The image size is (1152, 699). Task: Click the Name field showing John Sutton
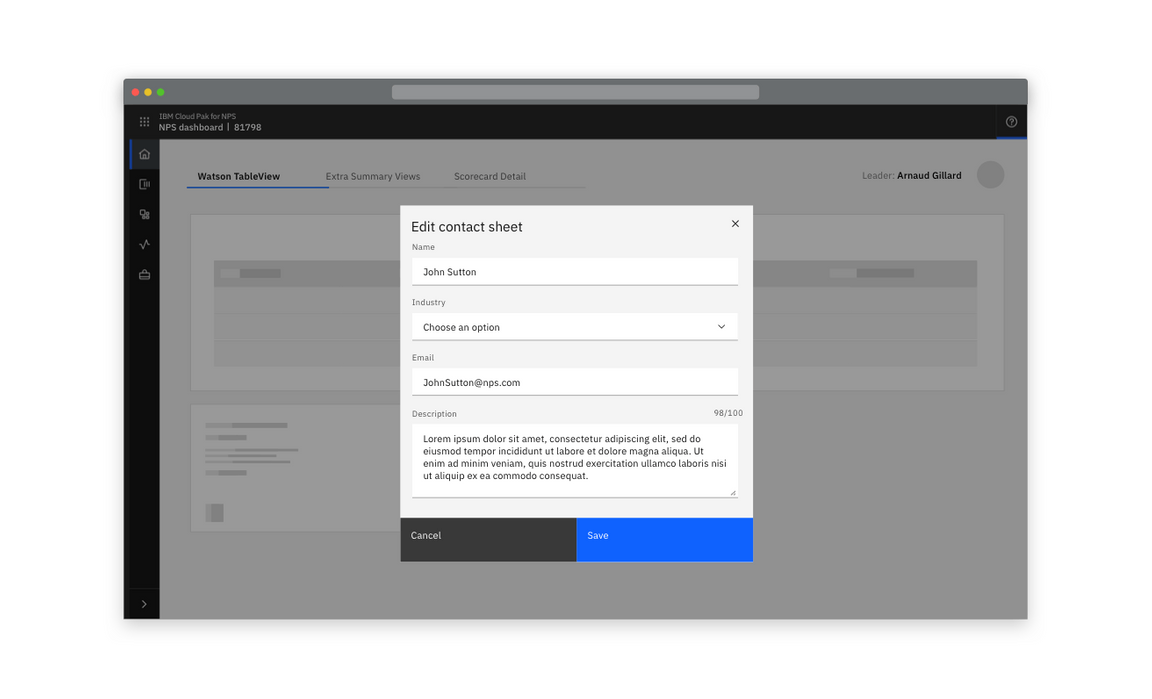575,271
